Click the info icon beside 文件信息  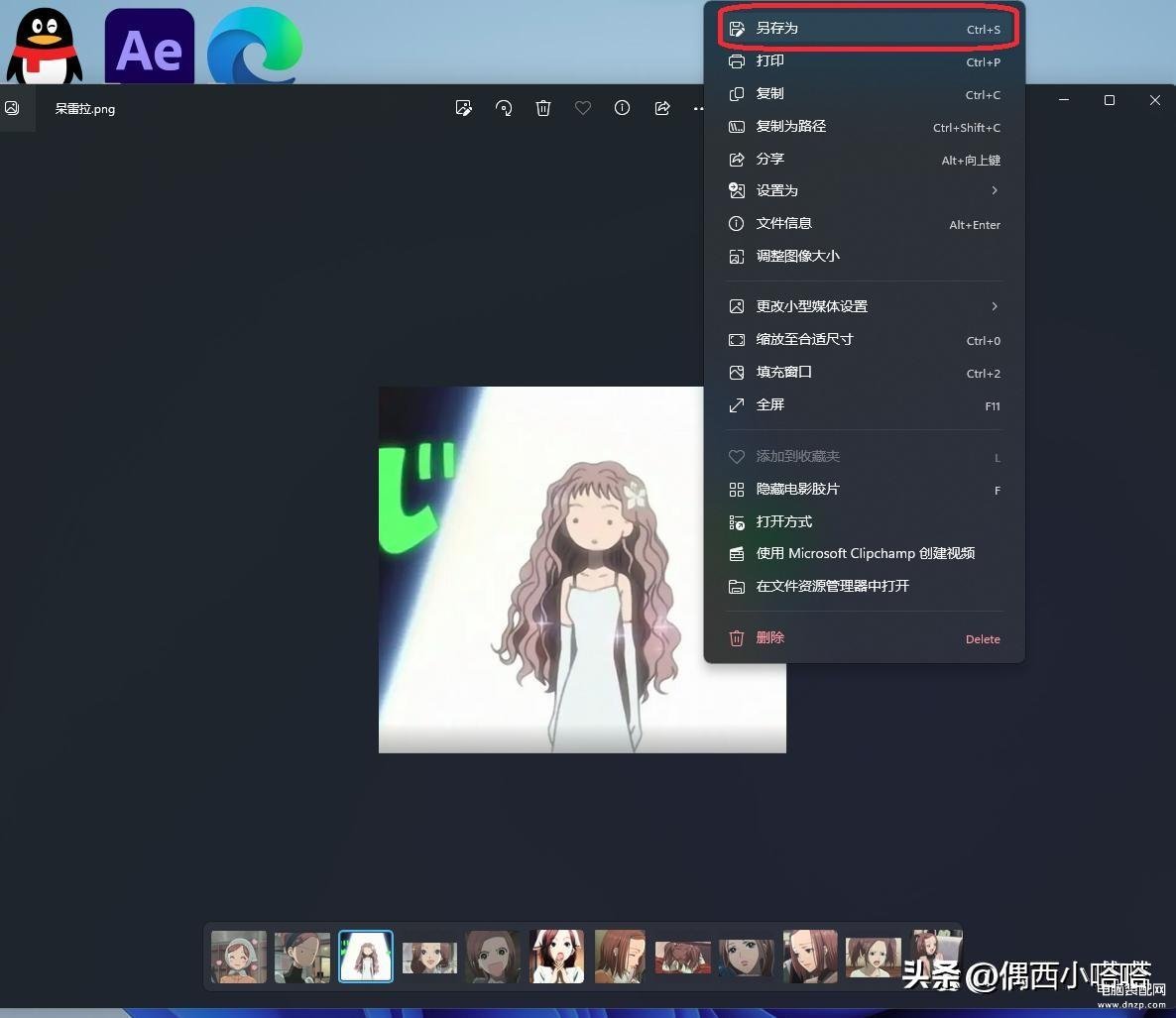pos(737,223)
